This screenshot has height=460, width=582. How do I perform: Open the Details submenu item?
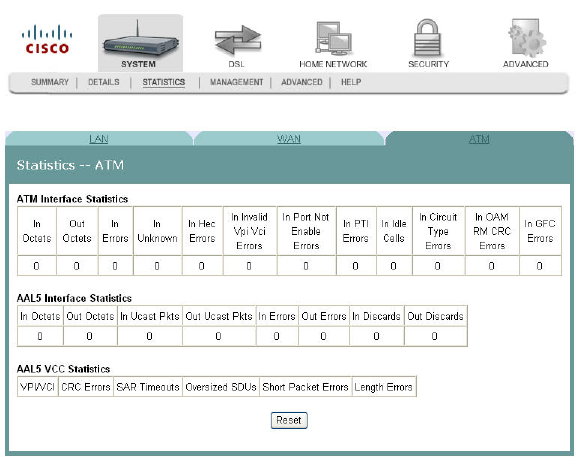[x=104, y=82]
